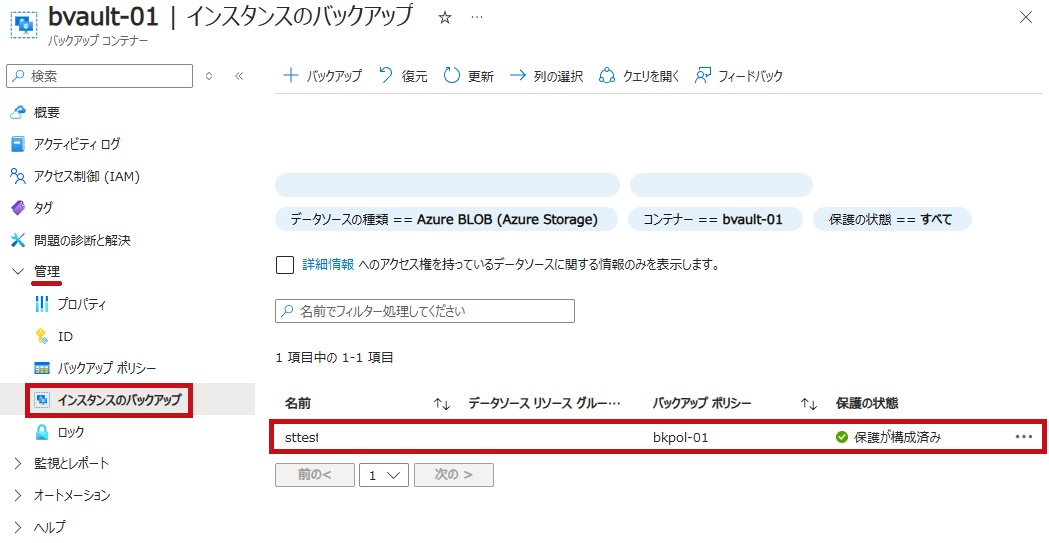Open ID under 管理
This screenshot has width=1049, height=543.
(65, 336)
